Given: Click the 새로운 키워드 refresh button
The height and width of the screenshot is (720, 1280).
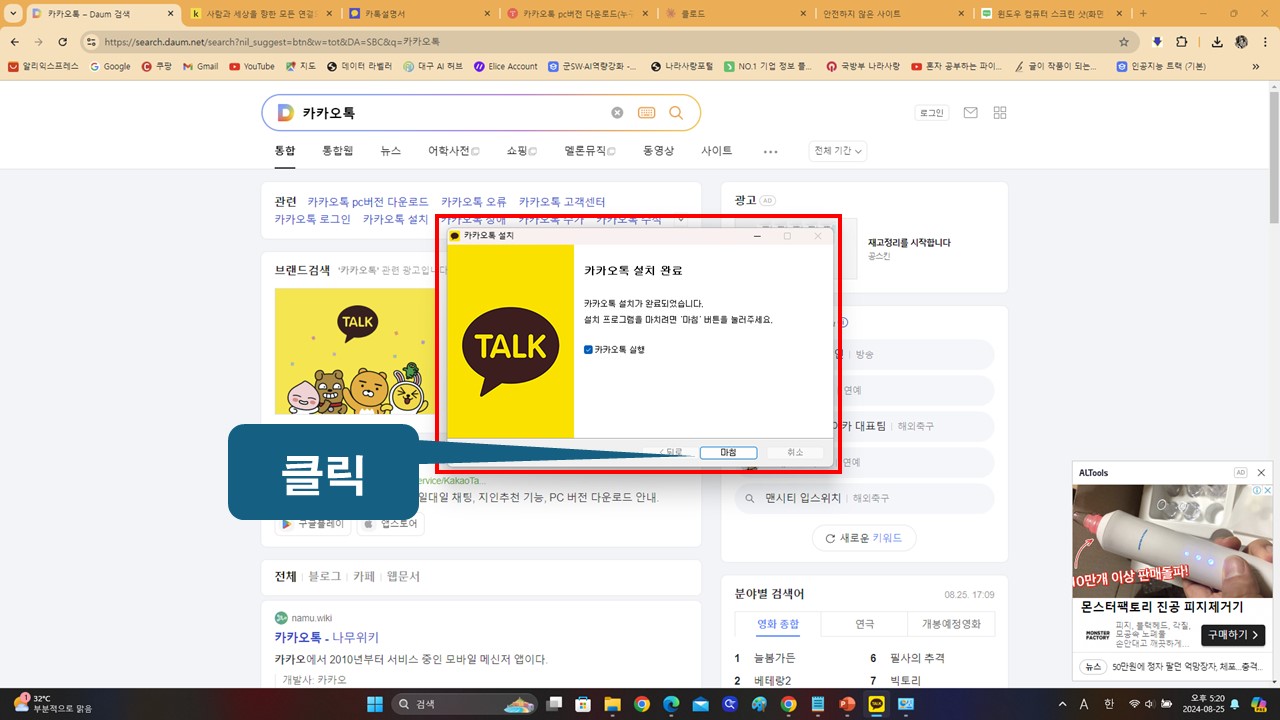Looking at the screenshot, I should pyautogui.click(x=864, y=538).
